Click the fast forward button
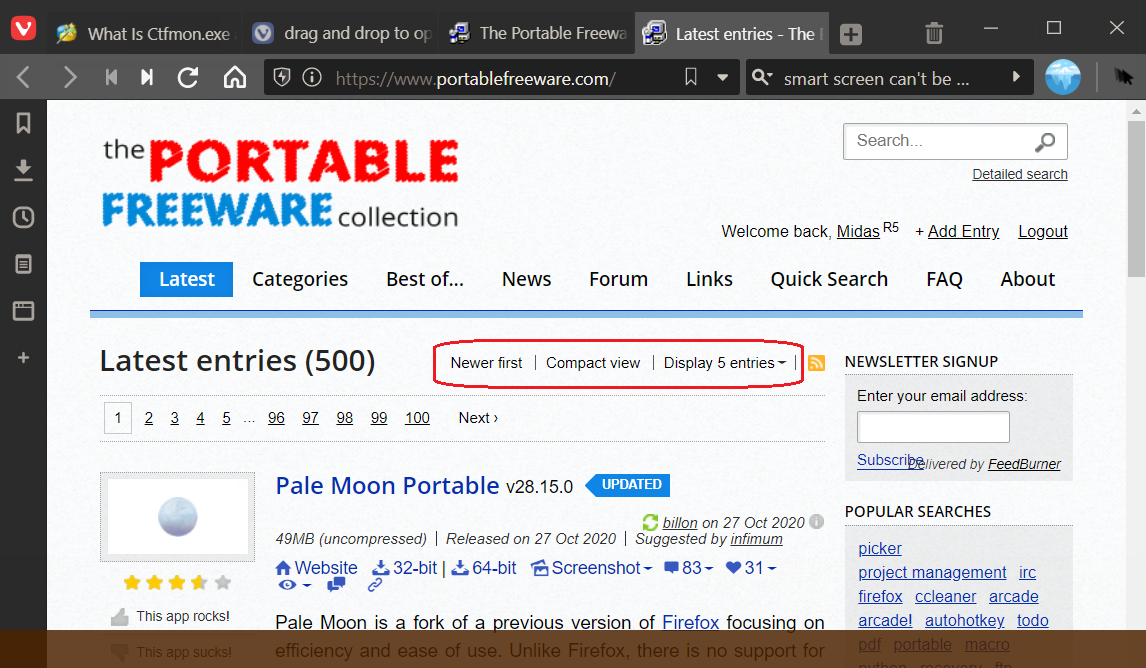 point(147,77)
